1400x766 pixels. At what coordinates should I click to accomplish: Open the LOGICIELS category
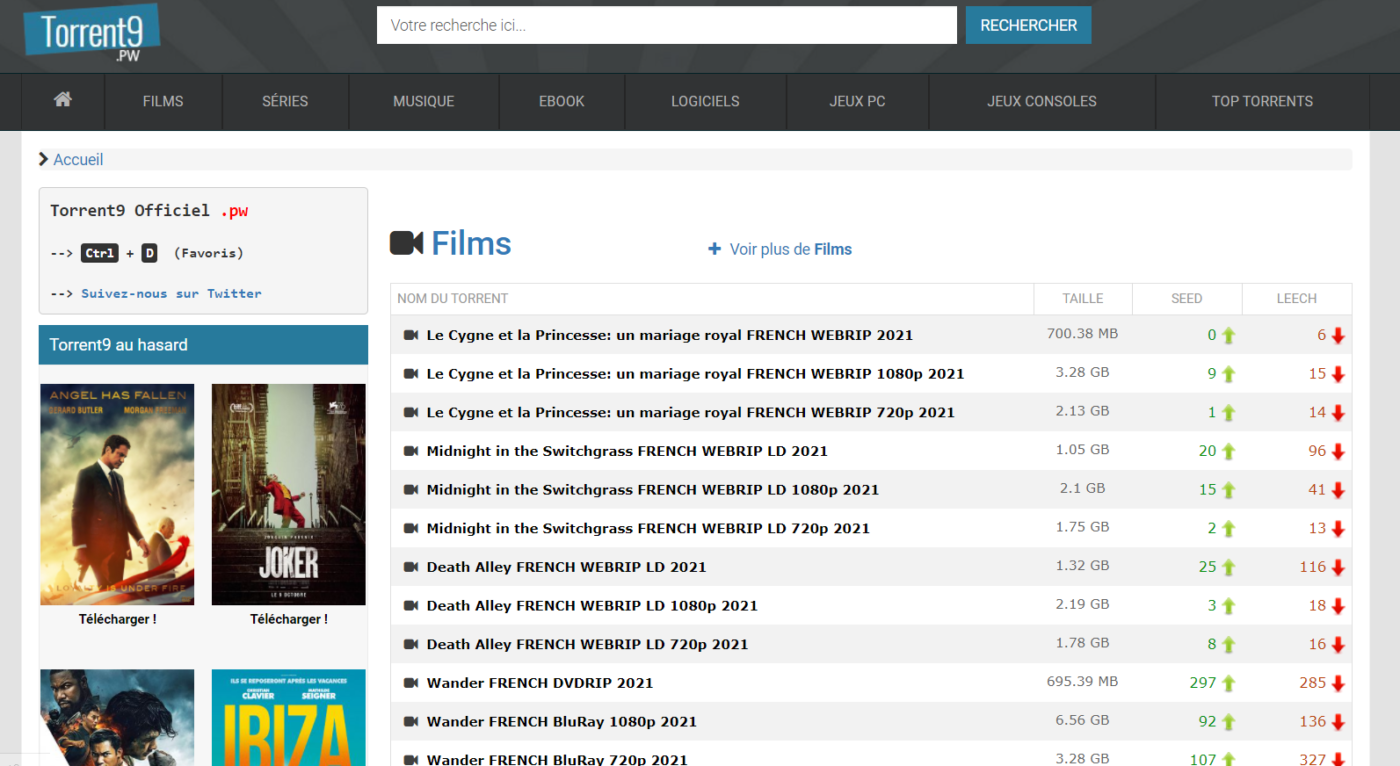(x=705, y=101)
